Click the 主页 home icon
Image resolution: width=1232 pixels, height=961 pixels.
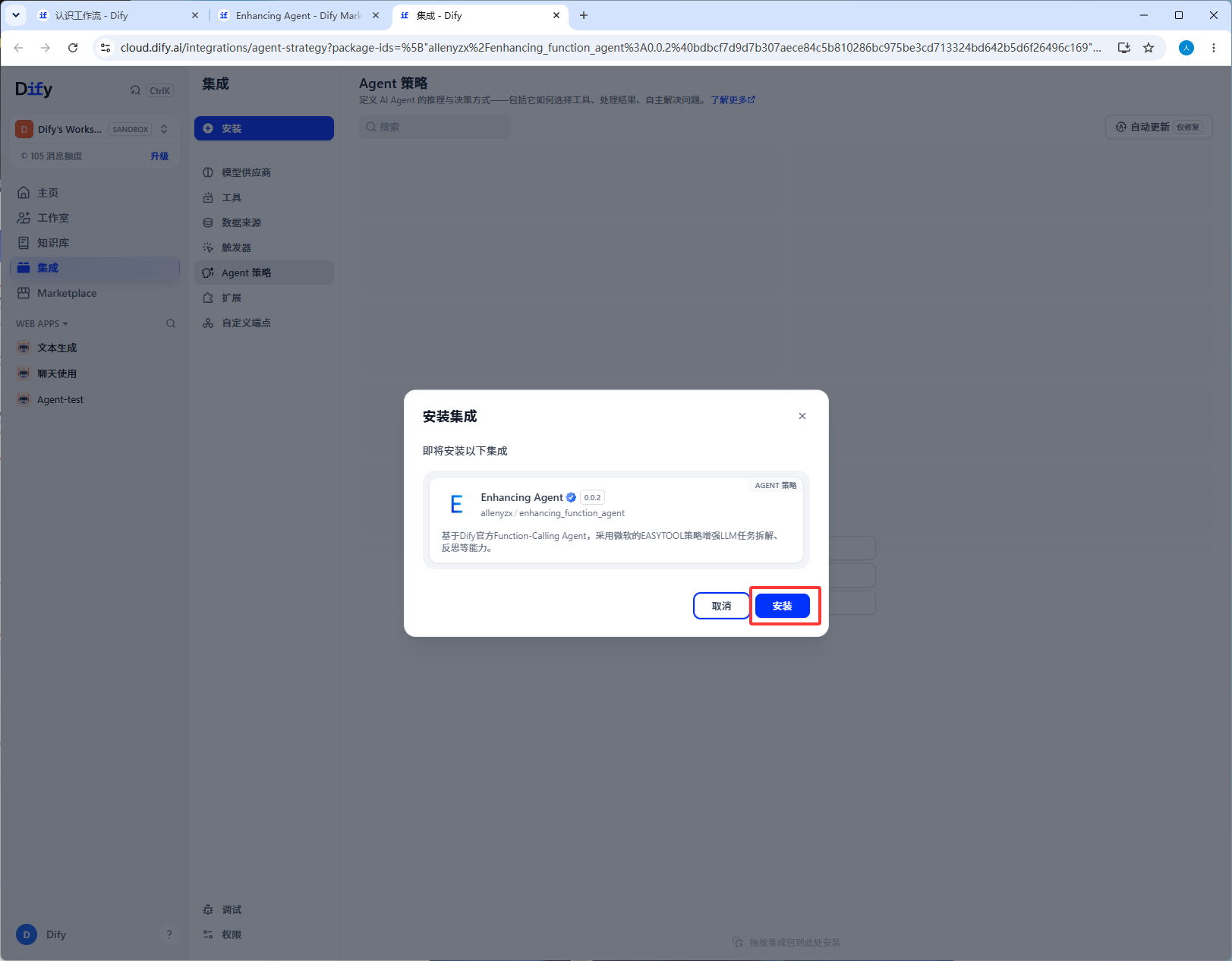tap(24, 193)
